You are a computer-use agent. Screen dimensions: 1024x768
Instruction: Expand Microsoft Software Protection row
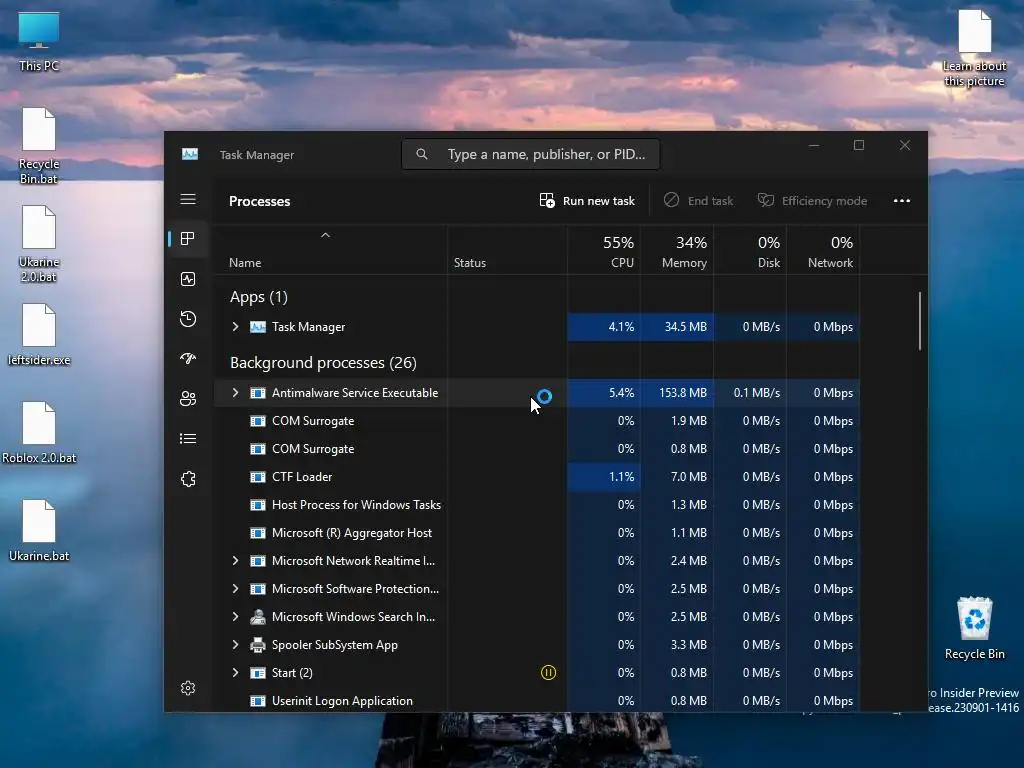(x=236, y=589)
